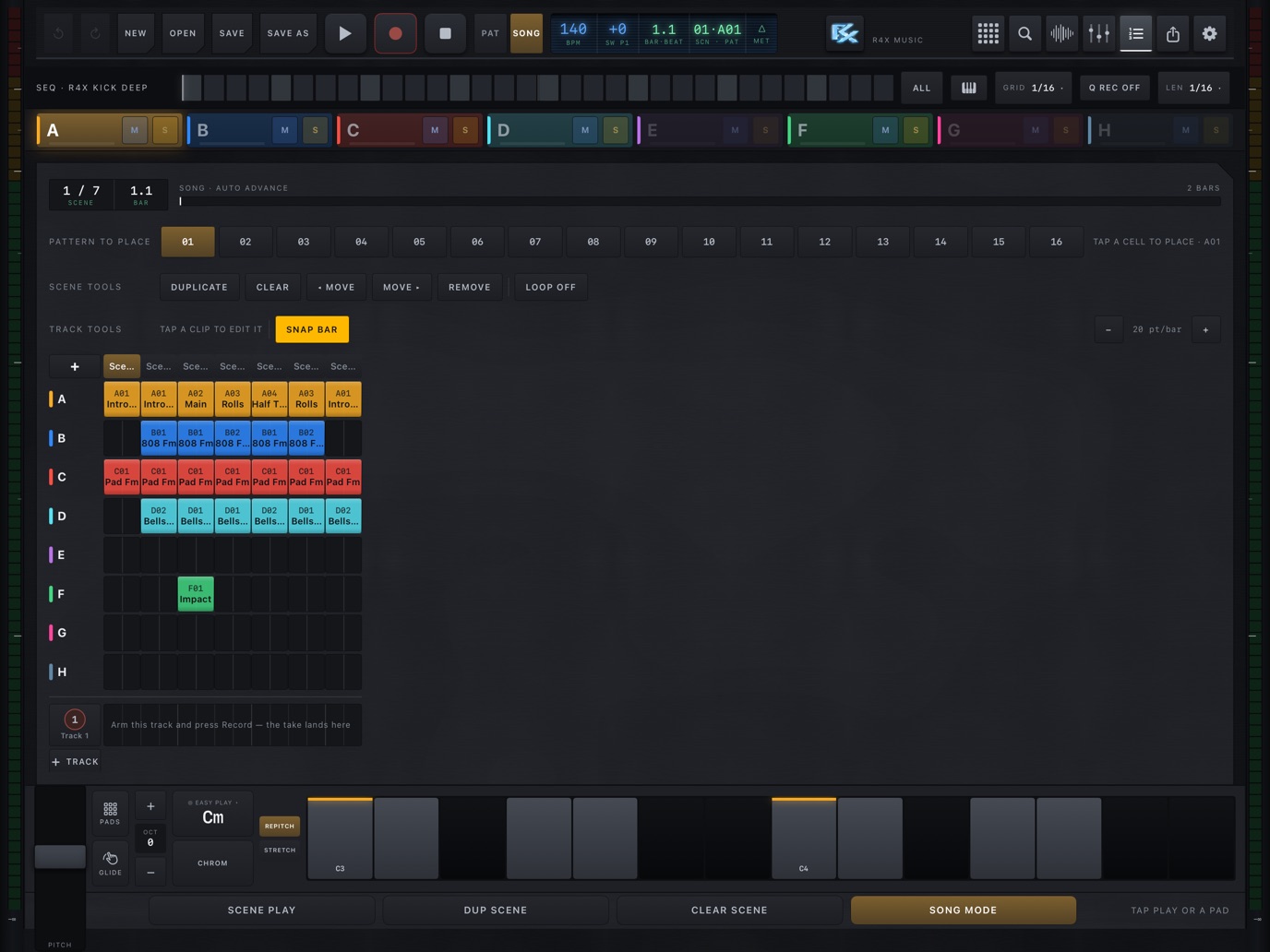This screenshot has height=952, width=1270.
Task: Add a new track with + TRACK
Action: [75, 762]
